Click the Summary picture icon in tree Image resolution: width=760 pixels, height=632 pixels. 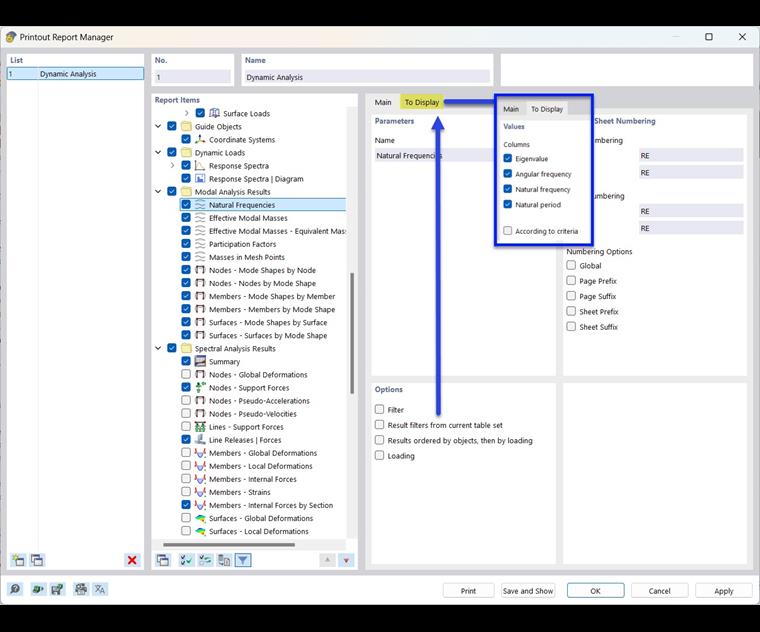200,361
